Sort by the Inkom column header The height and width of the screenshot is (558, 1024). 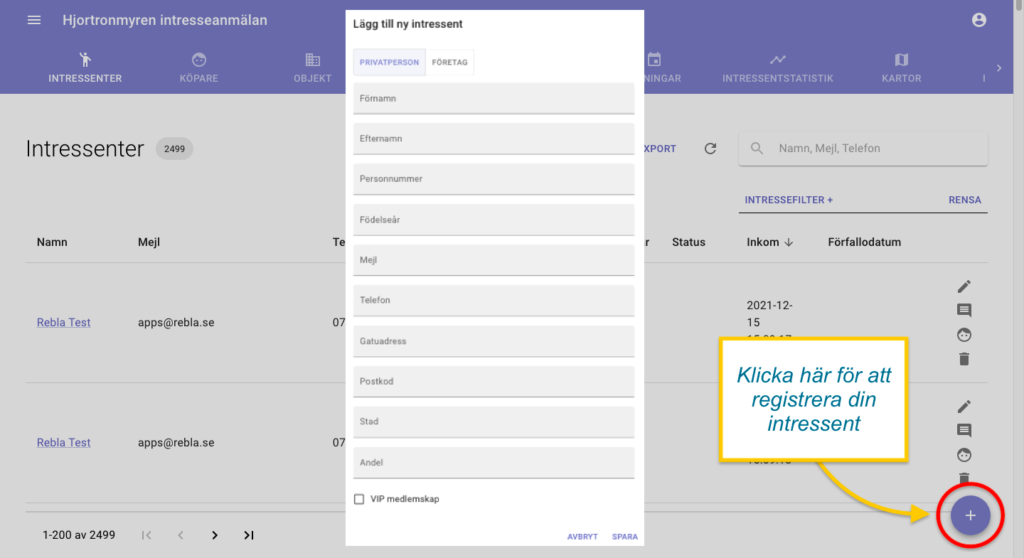click(x=762, y=242)
